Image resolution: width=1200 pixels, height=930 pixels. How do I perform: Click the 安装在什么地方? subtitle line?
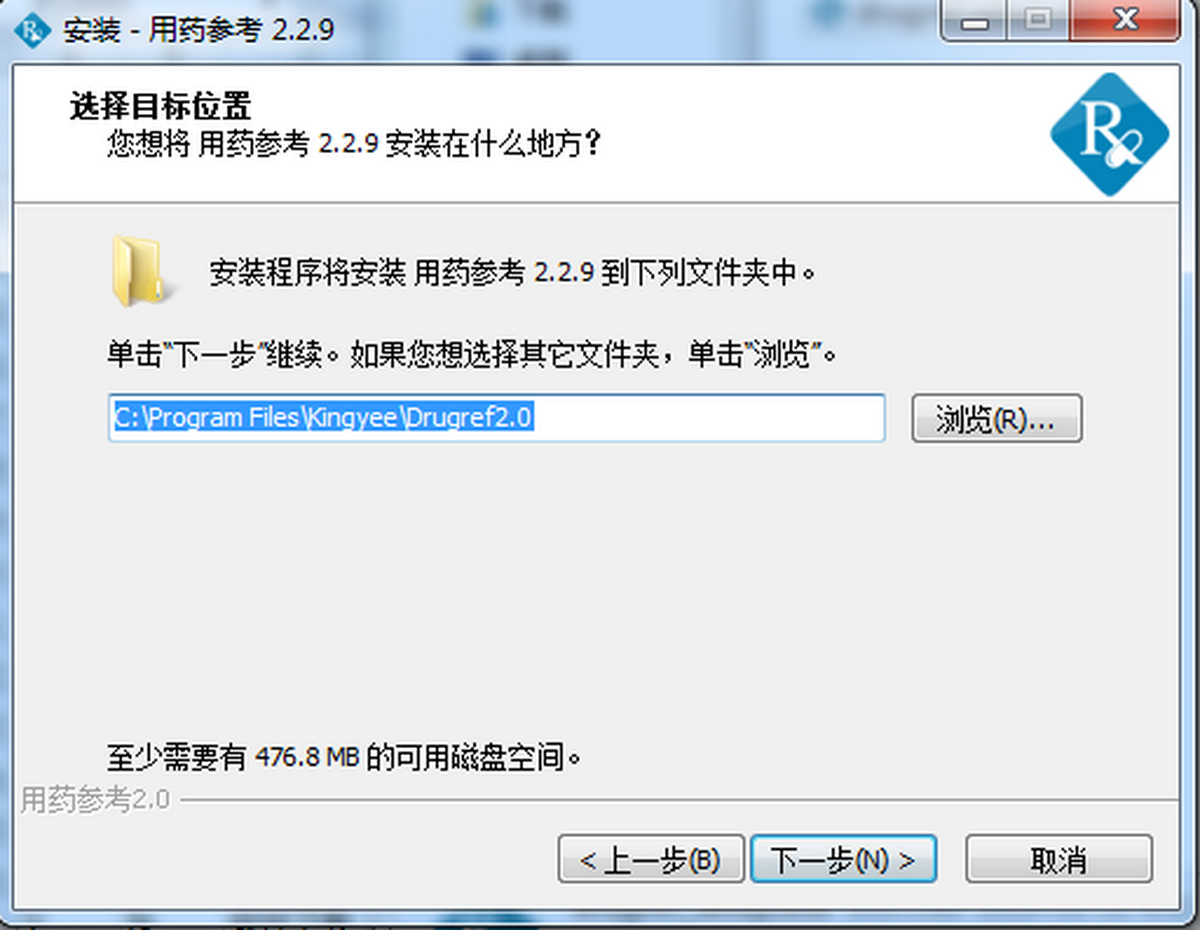click(x=355, y=145)
